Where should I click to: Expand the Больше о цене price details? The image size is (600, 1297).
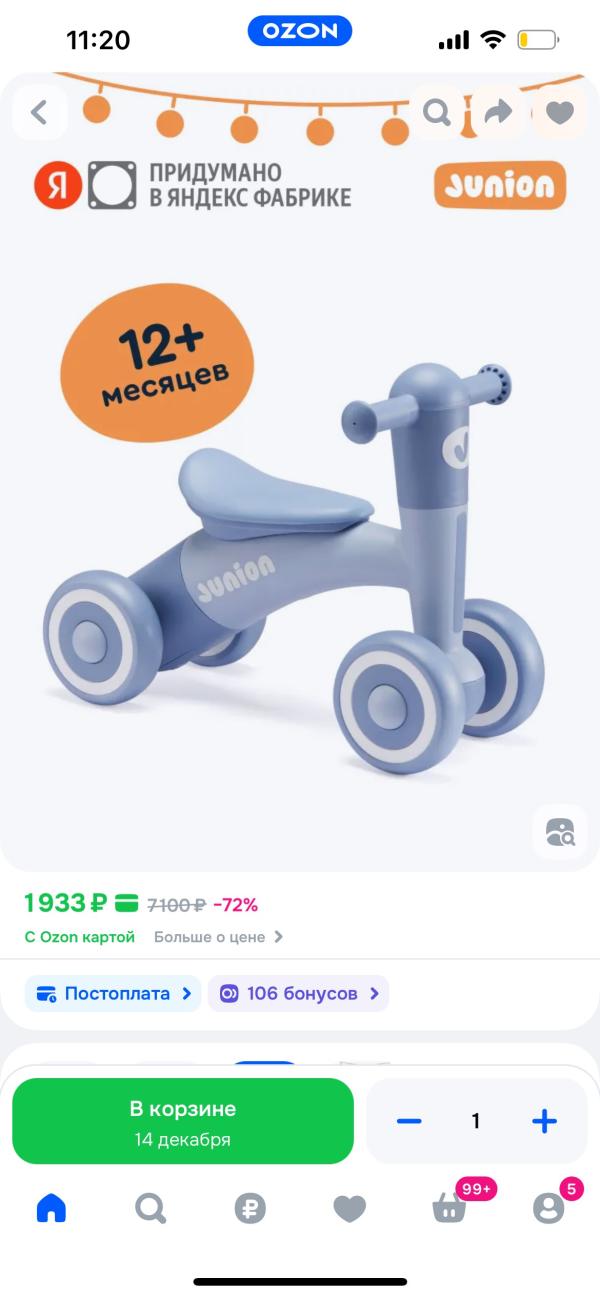219,937
